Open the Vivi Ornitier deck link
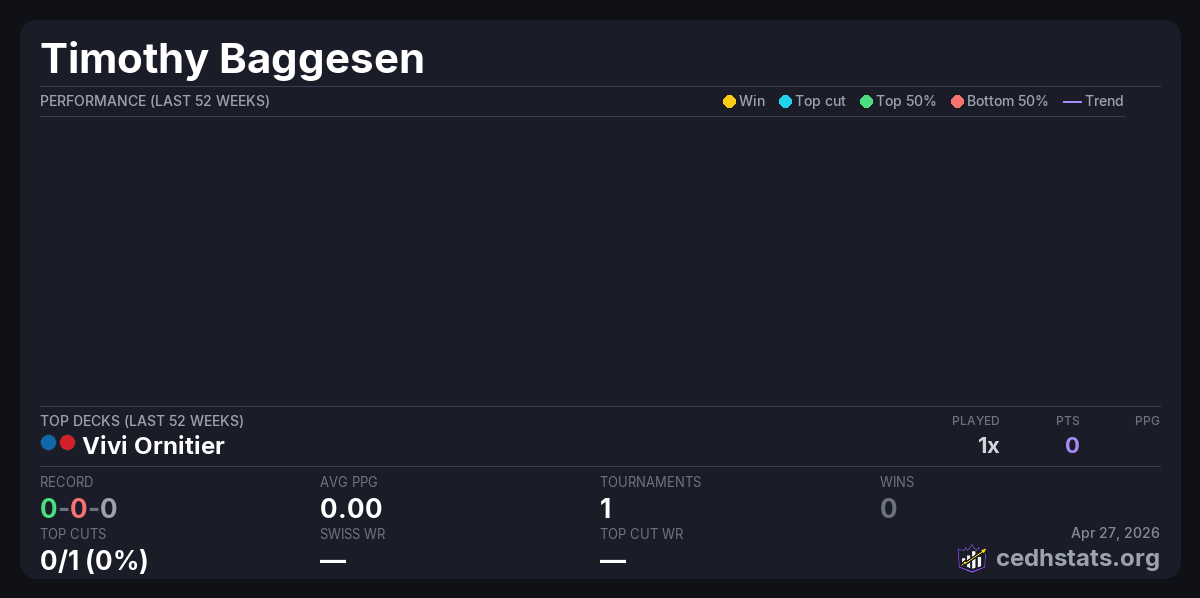Screen dimensions: 1200x598 tap(153, 445)
